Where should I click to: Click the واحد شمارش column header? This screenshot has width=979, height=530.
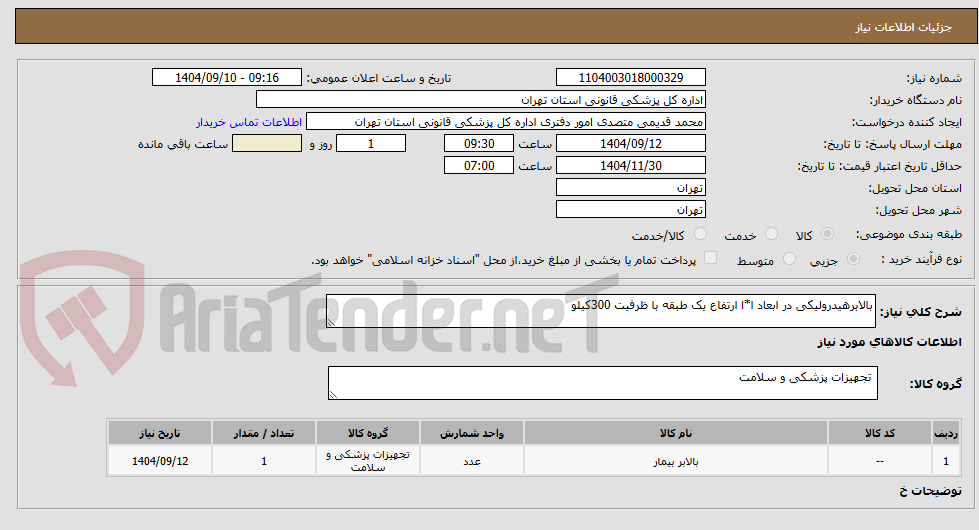(471, 433)
